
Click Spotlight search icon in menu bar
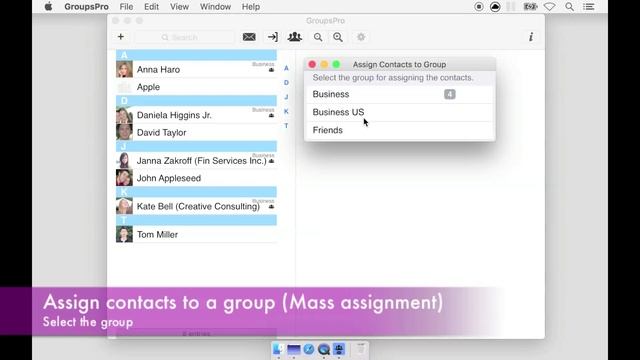[x=569, y=7]
